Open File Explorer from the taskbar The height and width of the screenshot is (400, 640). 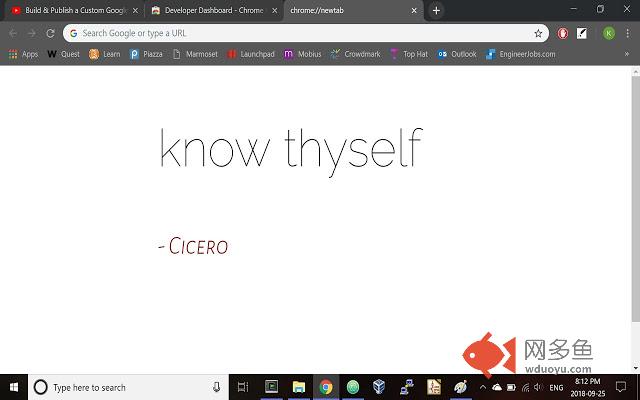pyautogui.click(x=298, y=387)
